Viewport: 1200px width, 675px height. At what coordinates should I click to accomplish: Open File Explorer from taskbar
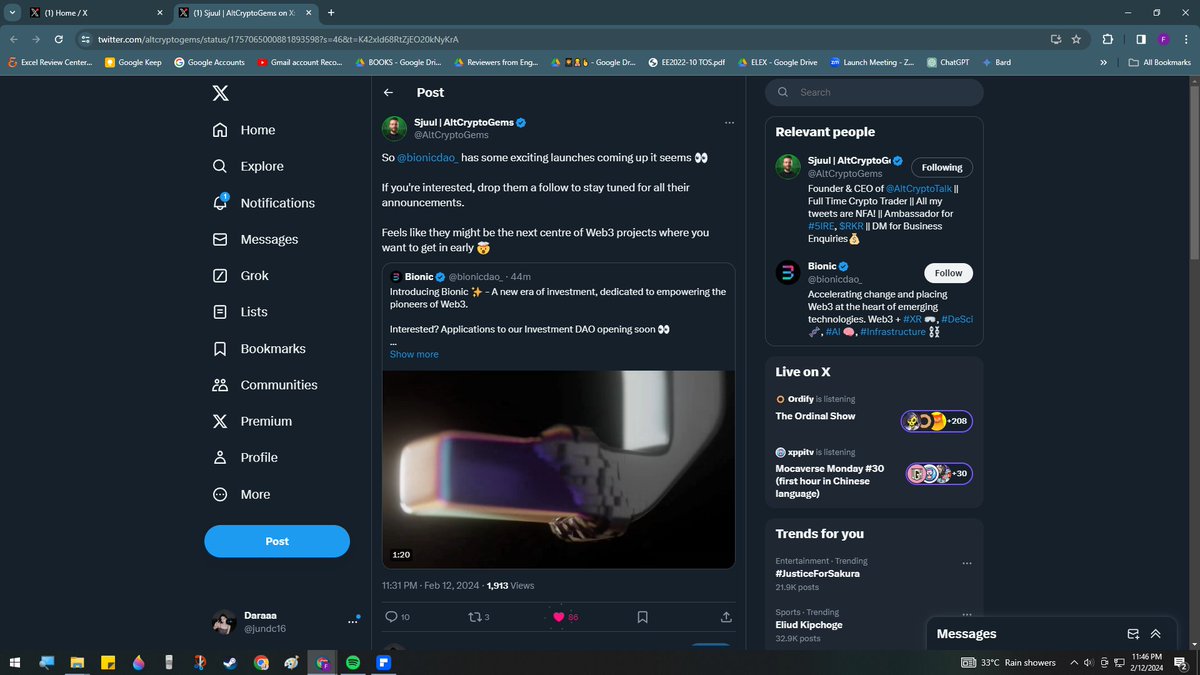[x=78, y=662]
